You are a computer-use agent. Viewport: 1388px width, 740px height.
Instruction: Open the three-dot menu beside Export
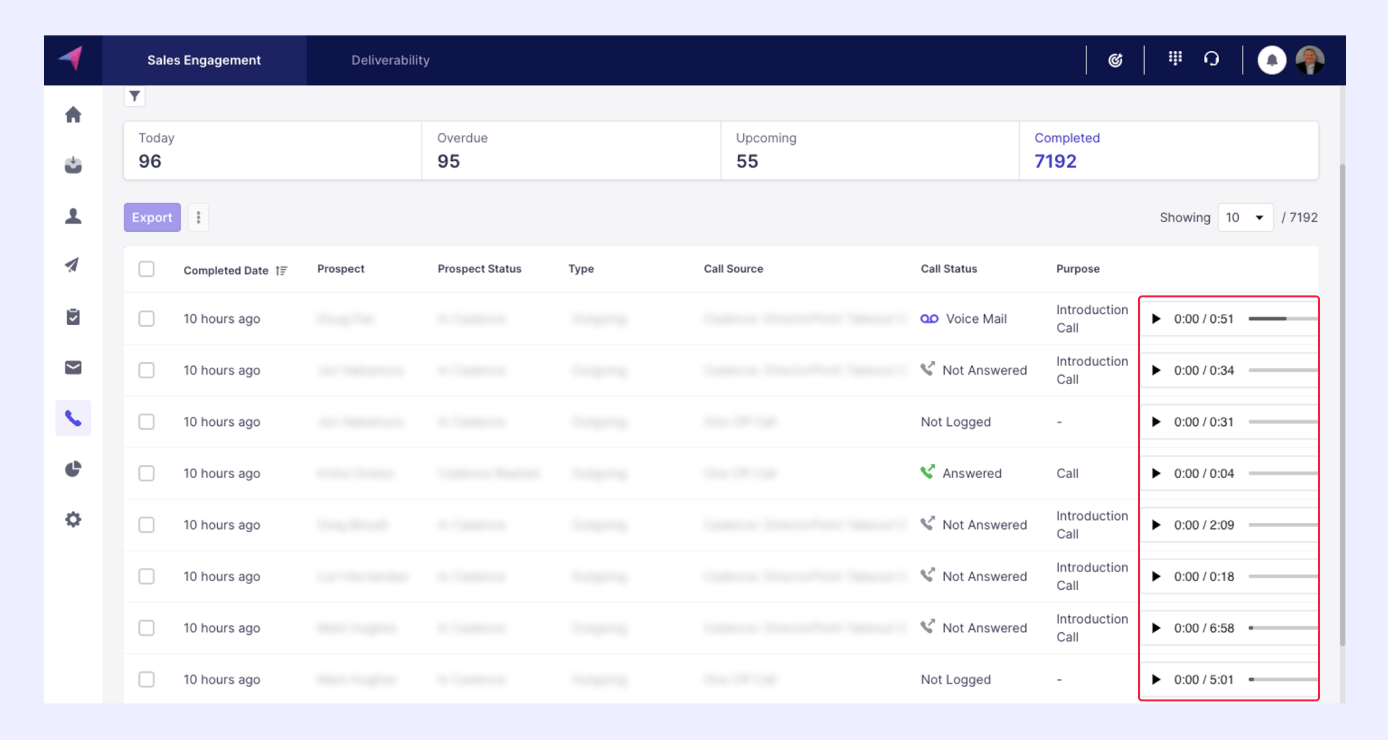[198, 217]
